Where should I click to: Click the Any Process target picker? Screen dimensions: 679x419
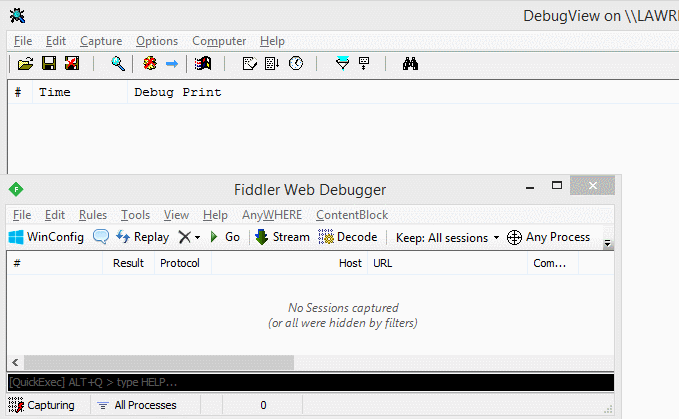[548, 237]
